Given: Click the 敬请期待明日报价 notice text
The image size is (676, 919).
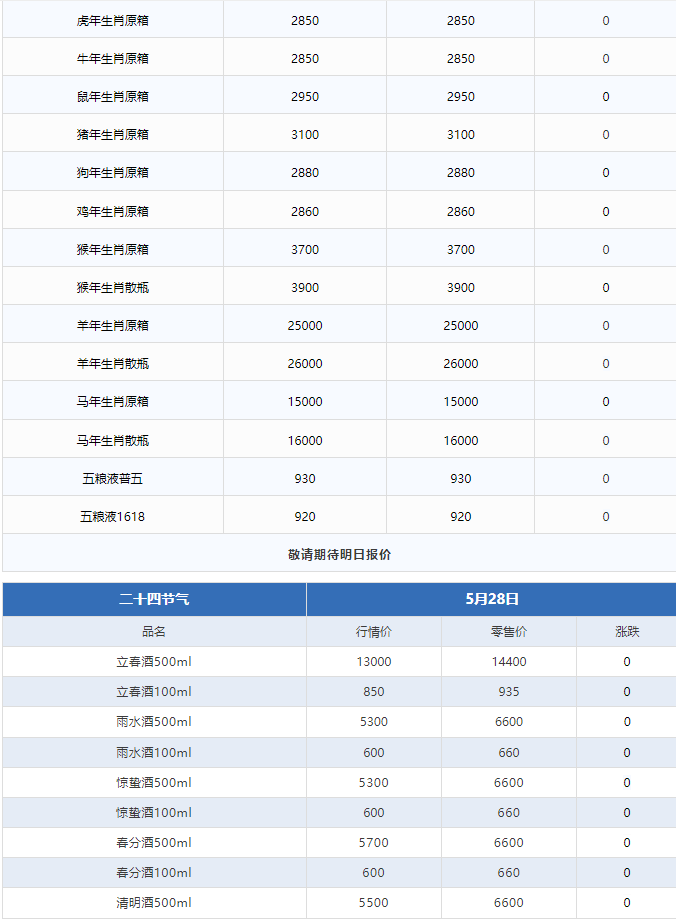Looking at the screenshot, I should point(339,554).
